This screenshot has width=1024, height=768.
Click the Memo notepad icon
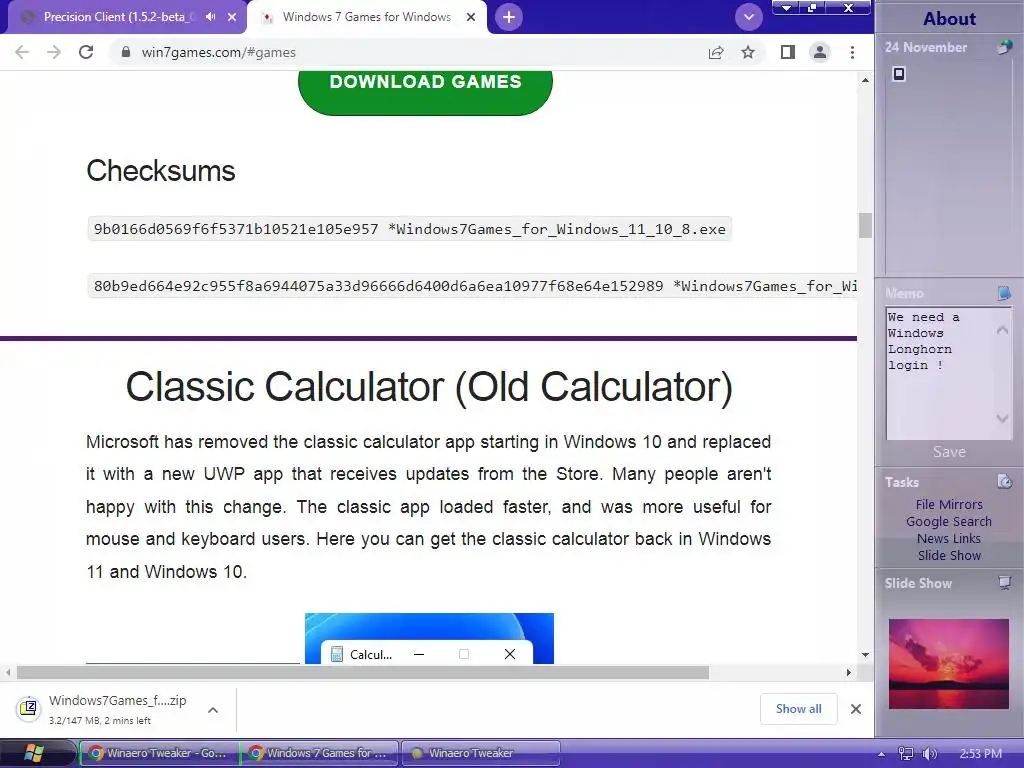point(1004,293)
